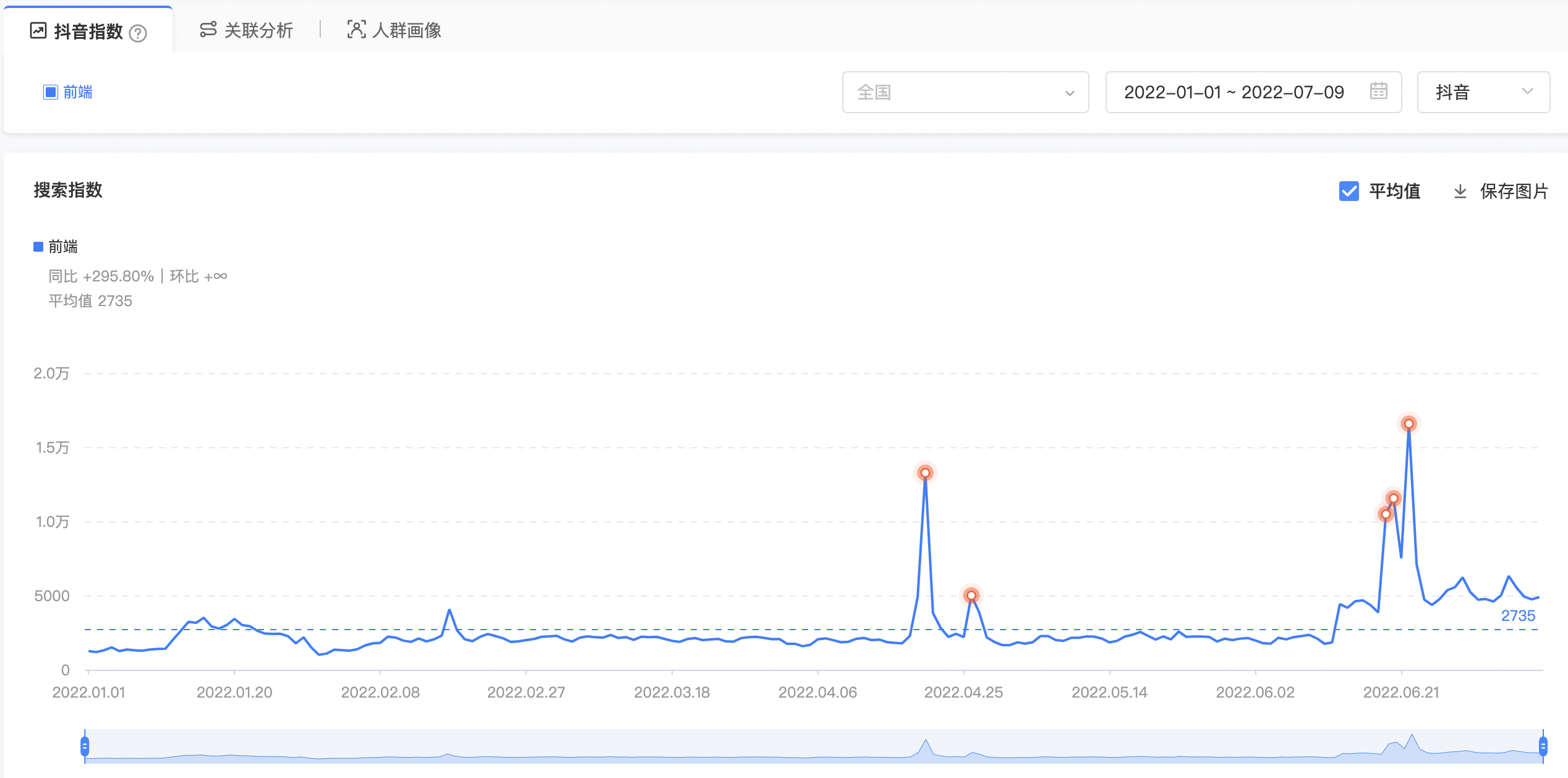Expand the 全国 region dropdown
1568x778 pixels.
pyautogui.click(x=965, y=92)
